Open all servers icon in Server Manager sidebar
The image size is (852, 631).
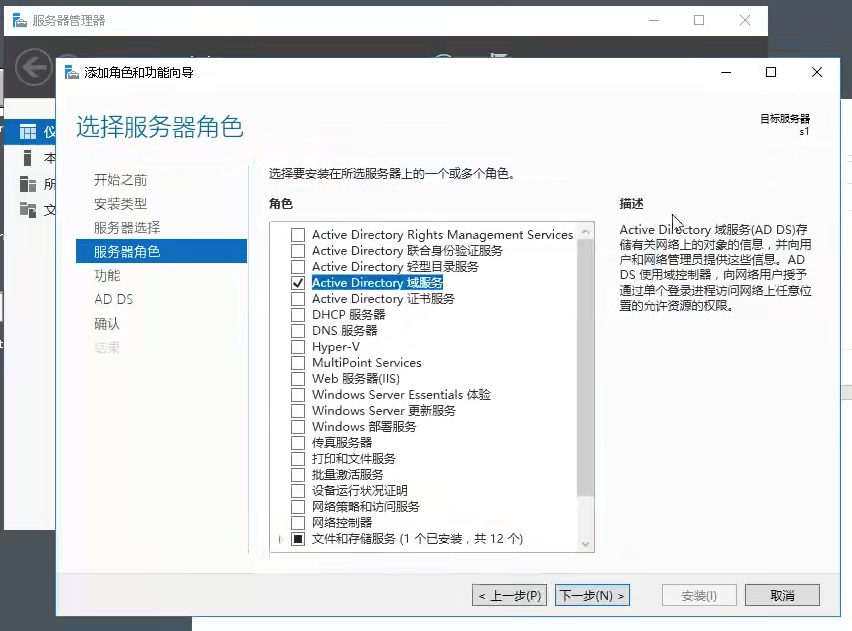coord(28,184)
